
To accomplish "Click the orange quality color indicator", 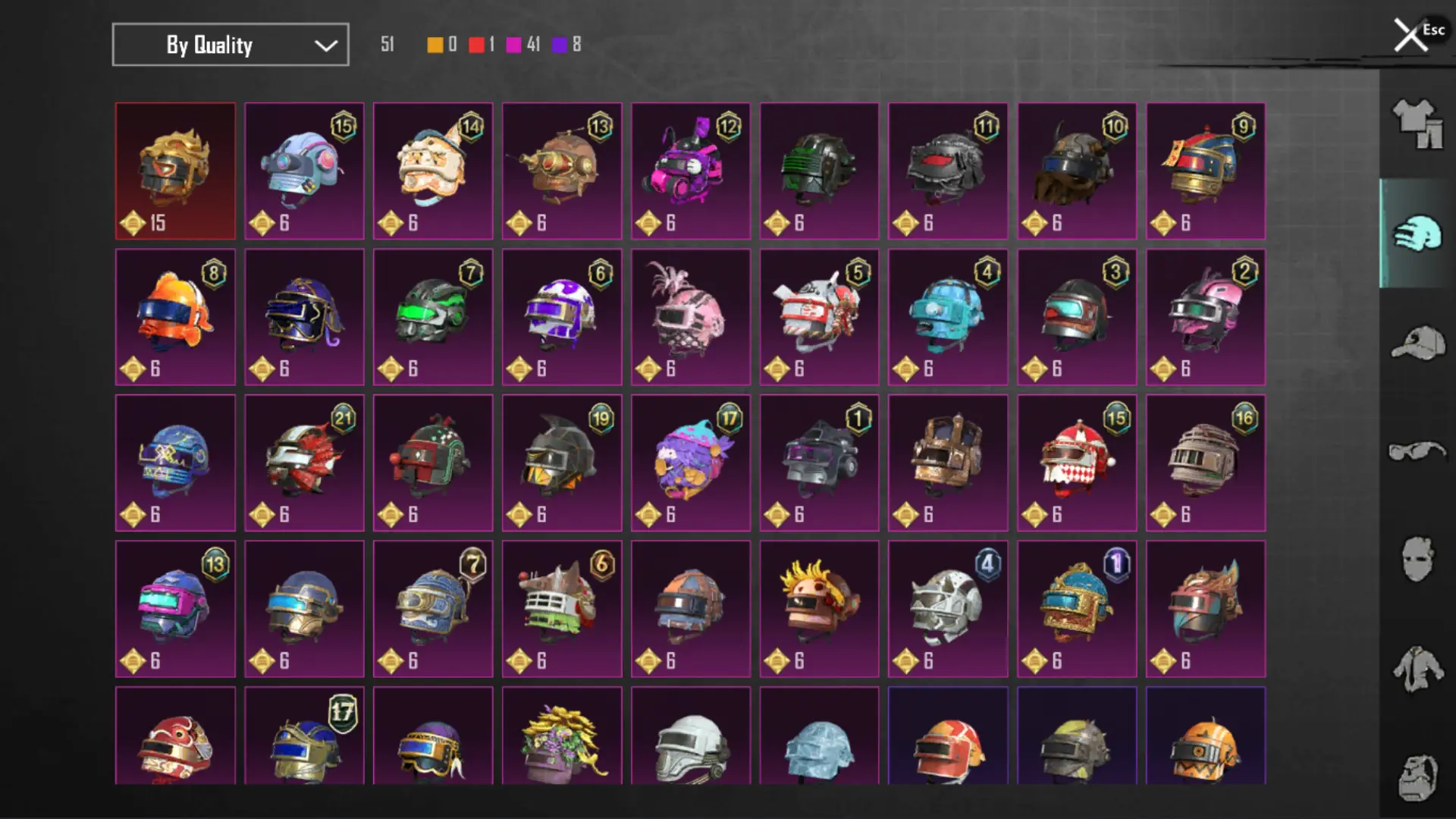I will point(435,45).
